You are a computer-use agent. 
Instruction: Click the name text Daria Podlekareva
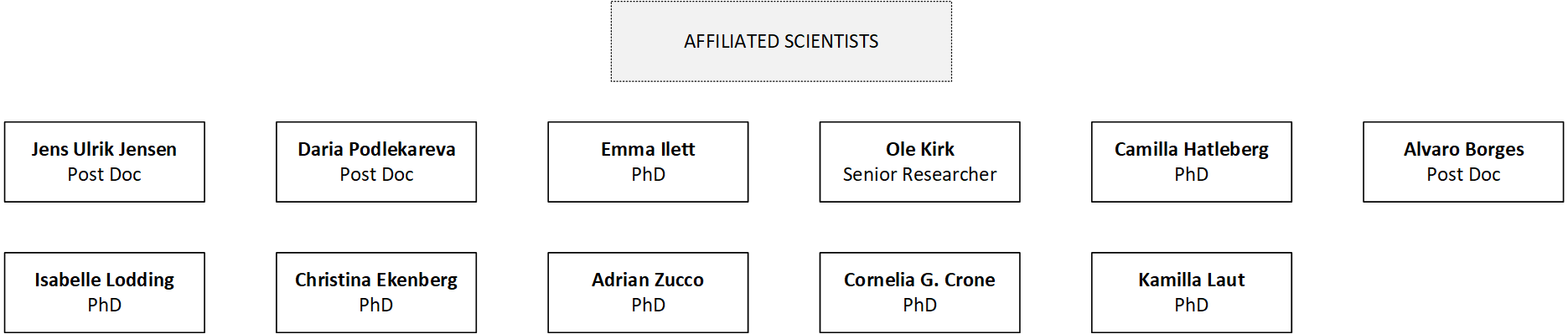pyautogui.click(x=376, y=149)
